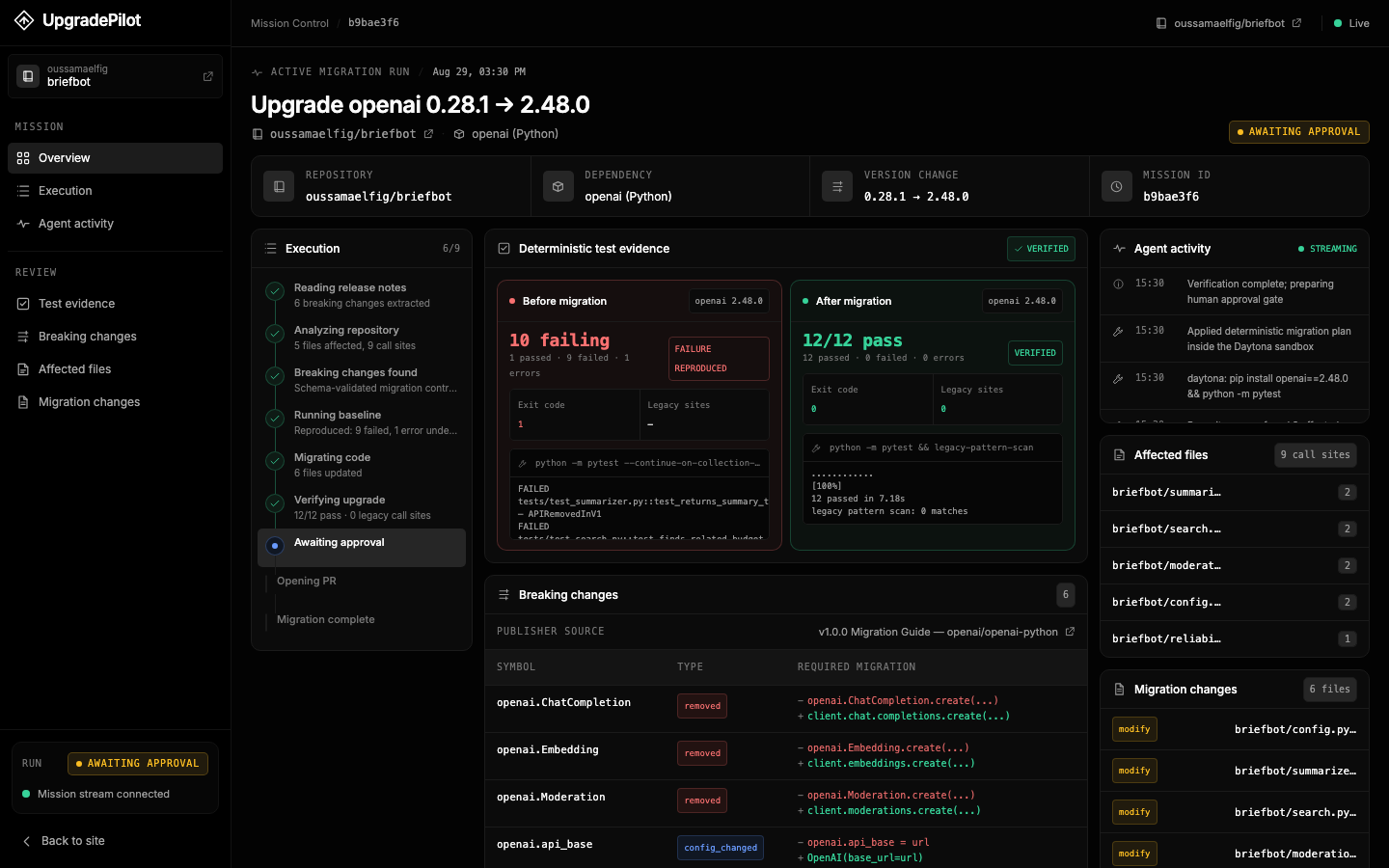Click the Dependency card package icon

(x=558, y=186)
